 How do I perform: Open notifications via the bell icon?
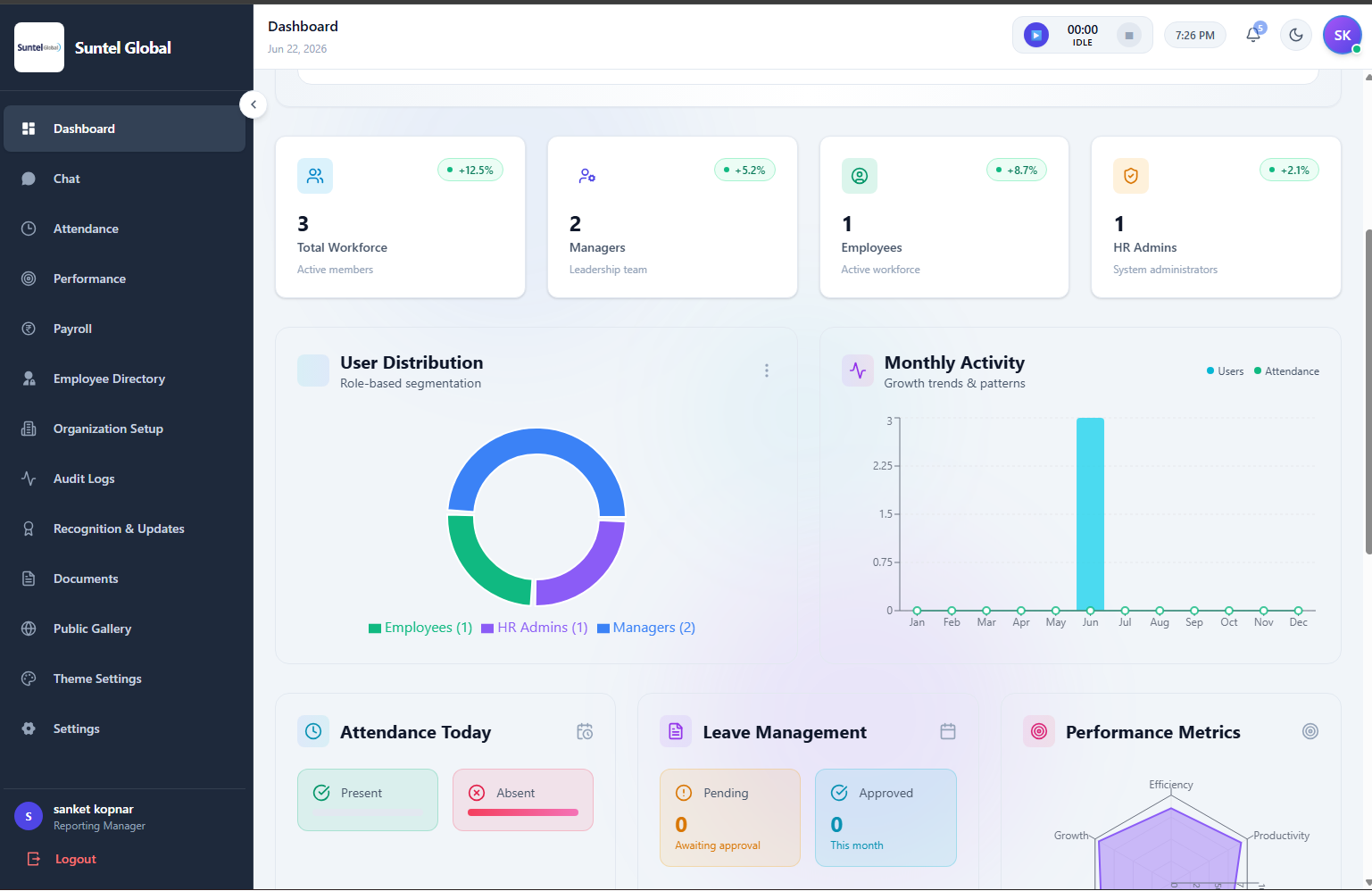[x=1253, y=36]
